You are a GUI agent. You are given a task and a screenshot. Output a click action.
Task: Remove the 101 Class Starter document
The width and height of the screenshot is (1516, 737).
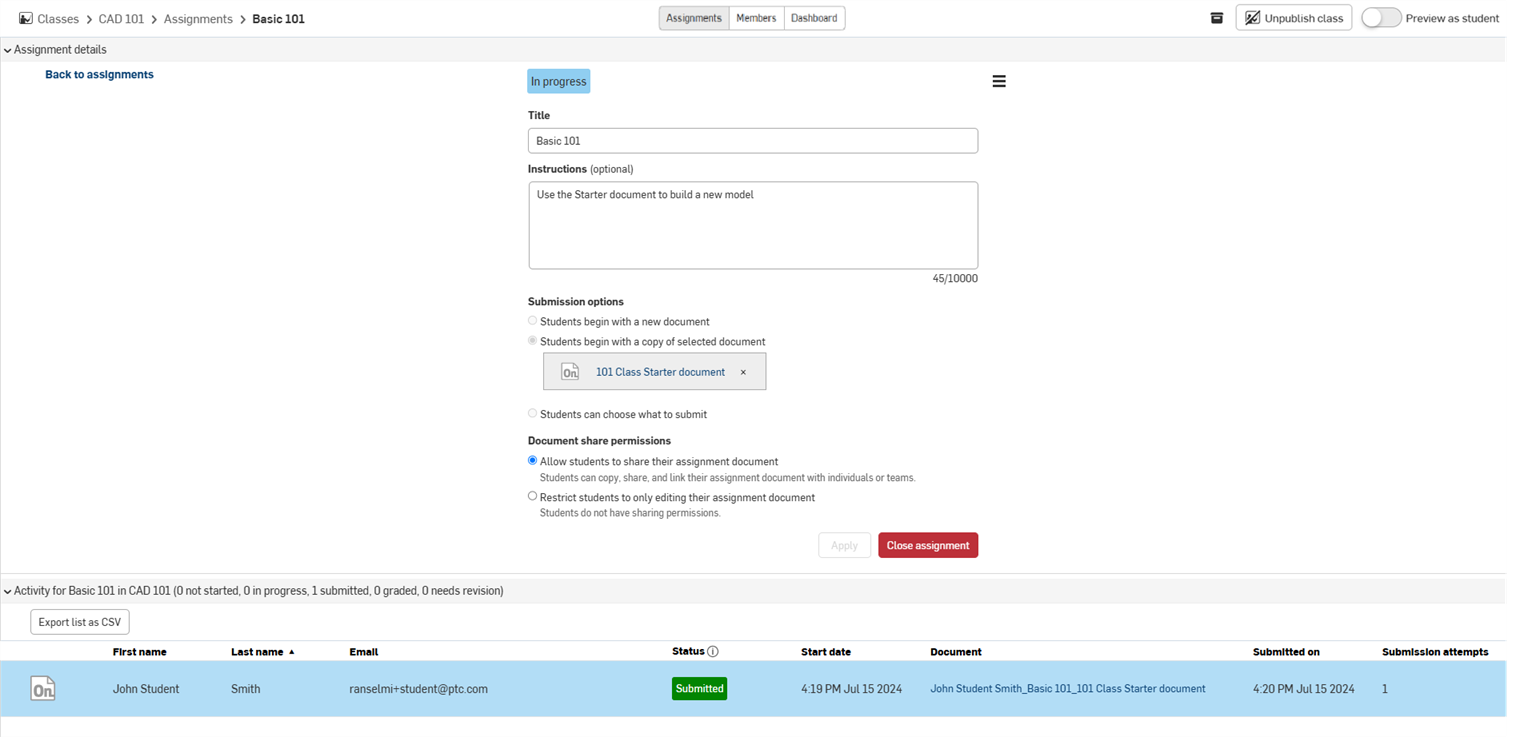[x=743, y=372]
